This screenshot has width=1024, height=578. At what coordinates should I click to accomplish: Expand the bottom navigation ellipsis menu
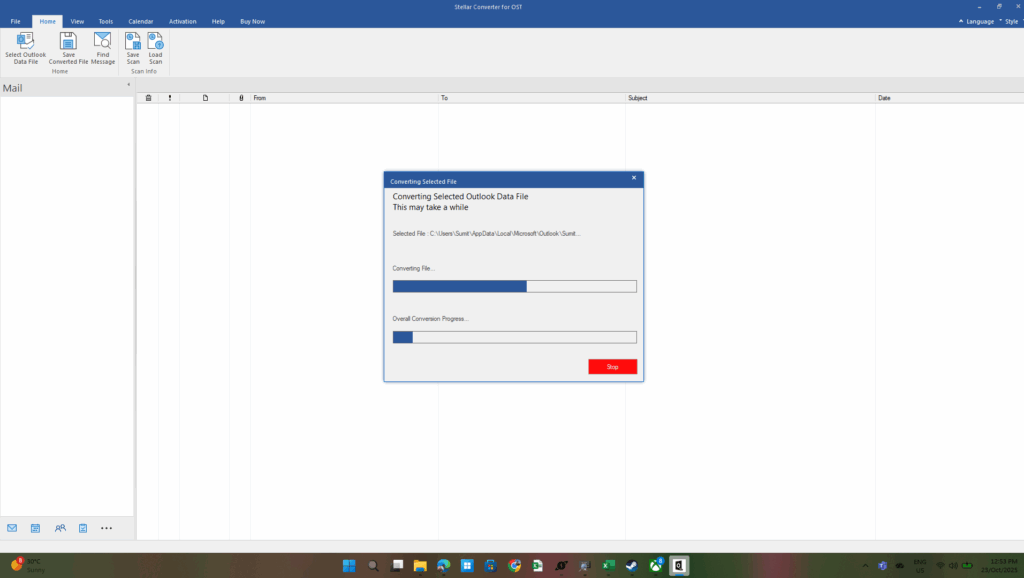click(106, 528)
